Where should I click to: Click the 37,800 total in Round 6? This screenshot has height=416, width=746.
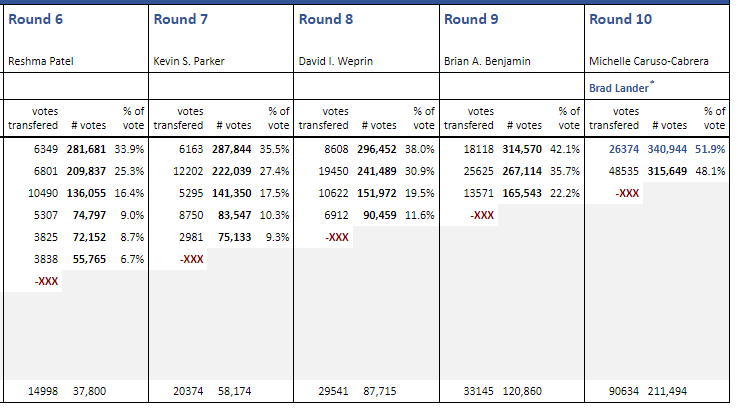pyautogui.click(x=86, y=391)
